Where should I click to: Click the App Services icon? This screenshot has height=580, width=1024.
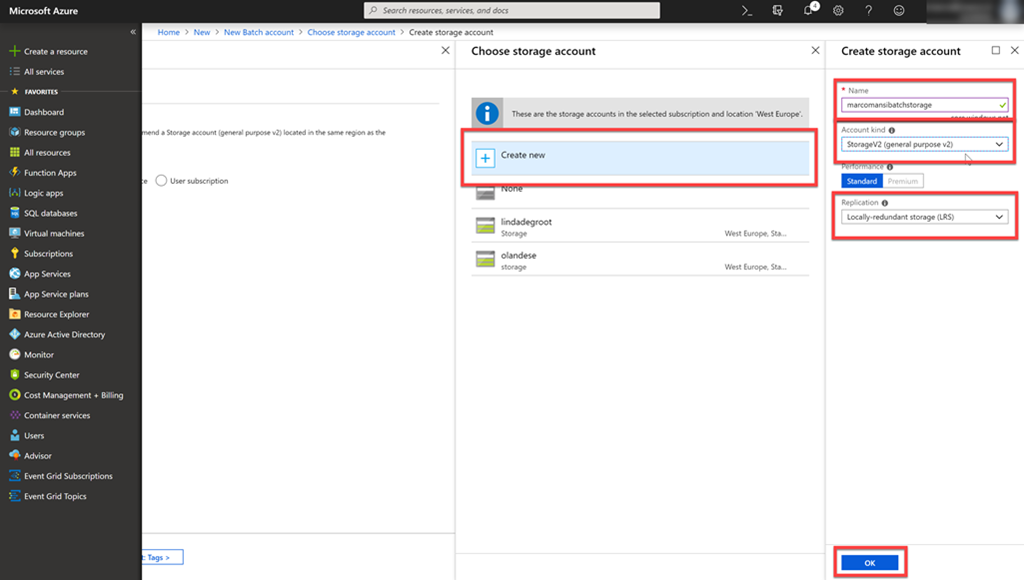[14, 274]
